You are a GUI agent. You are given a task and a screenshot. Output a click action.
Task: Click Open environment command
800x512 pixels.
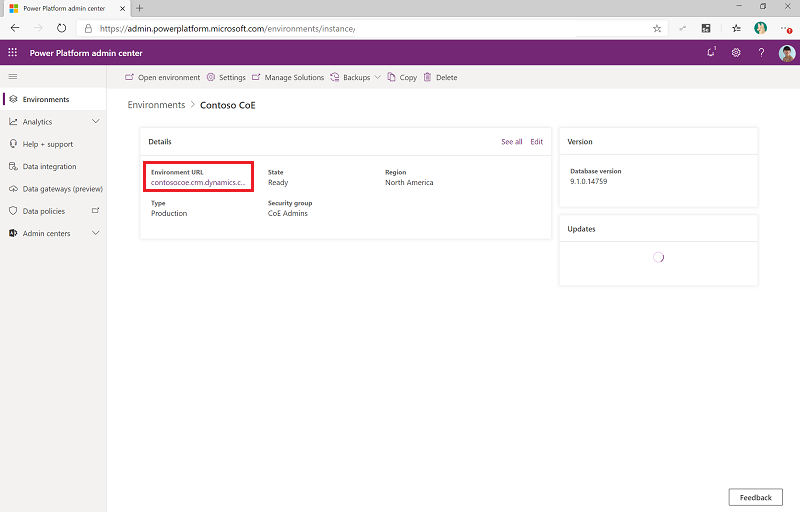[x=163, y=78]
